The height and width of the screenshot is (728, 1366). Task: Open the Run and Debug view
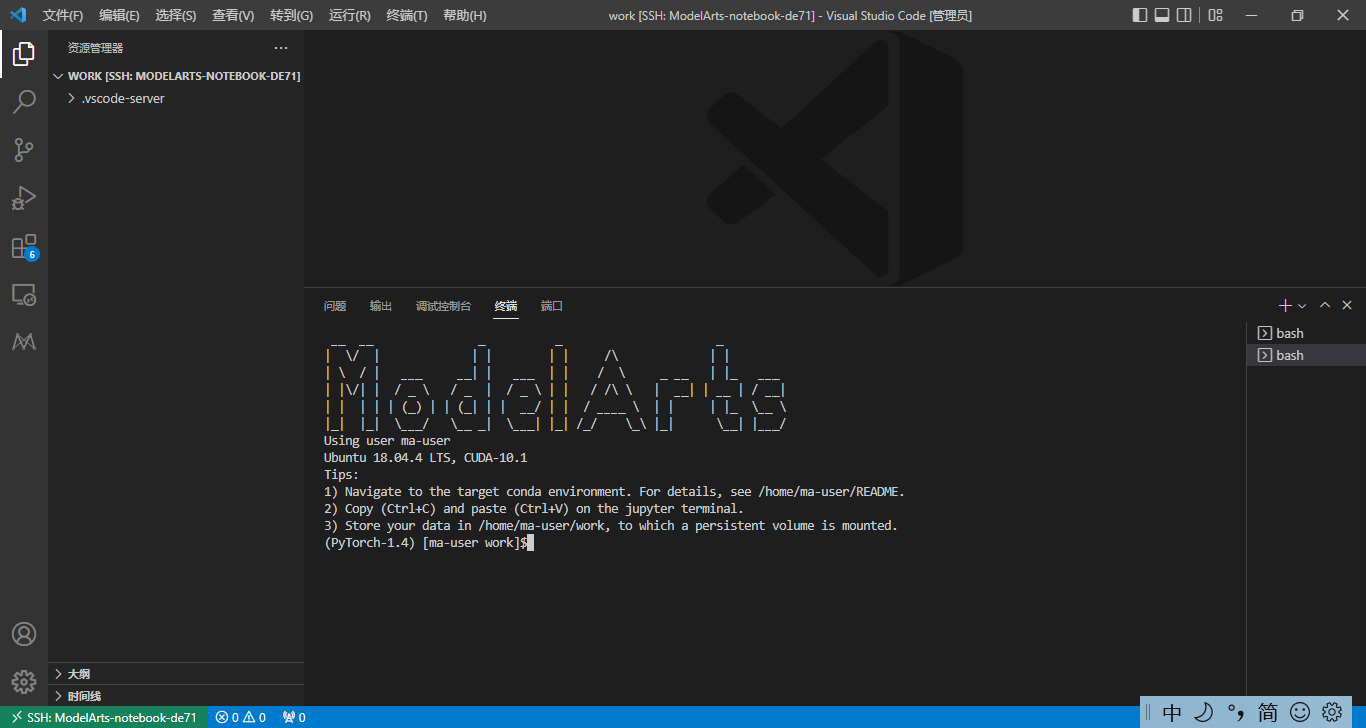coord(24,198)
